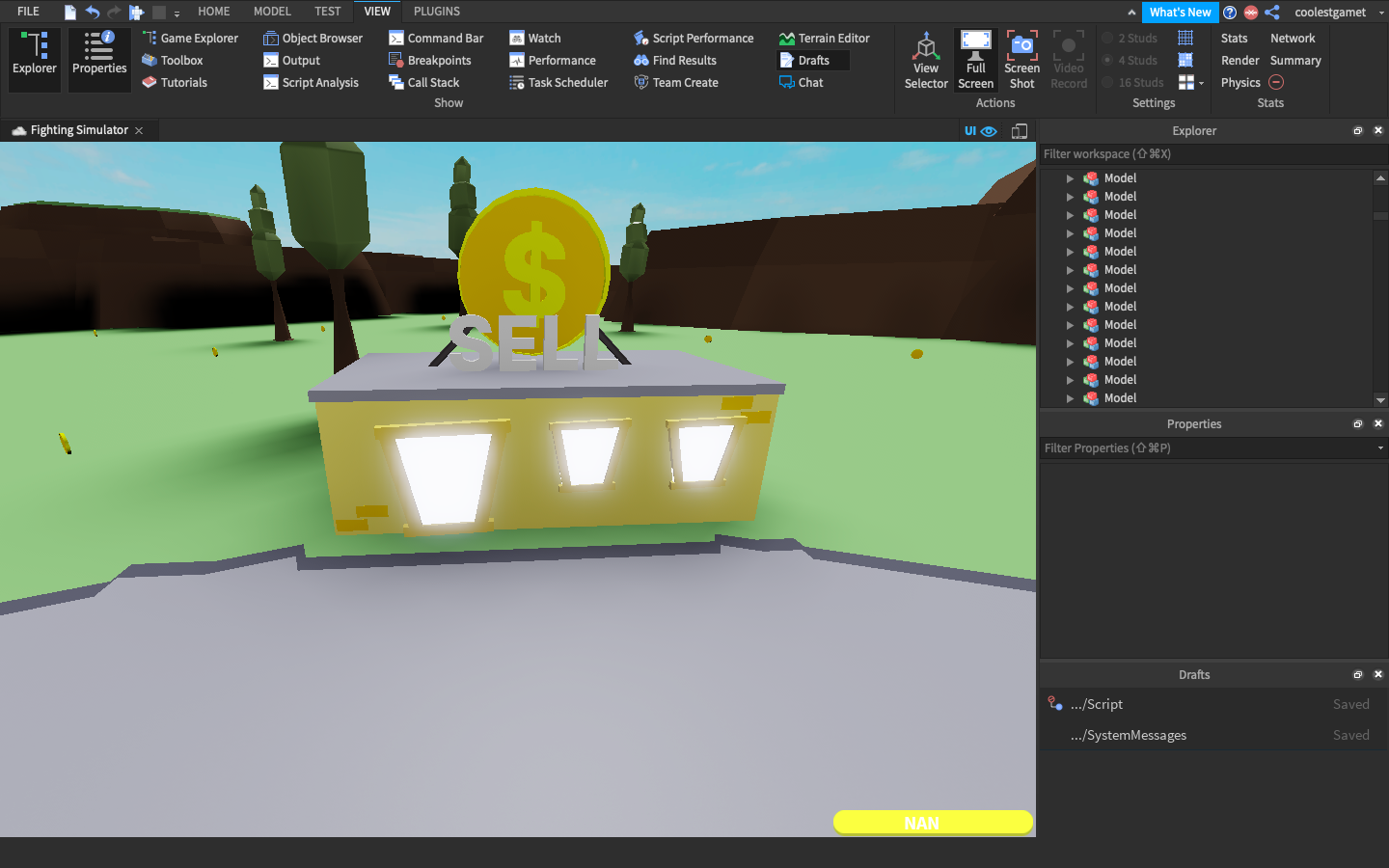This screenshot has height=868, width=1389.
Task: Open the Call Stack window
Action: 424,83
